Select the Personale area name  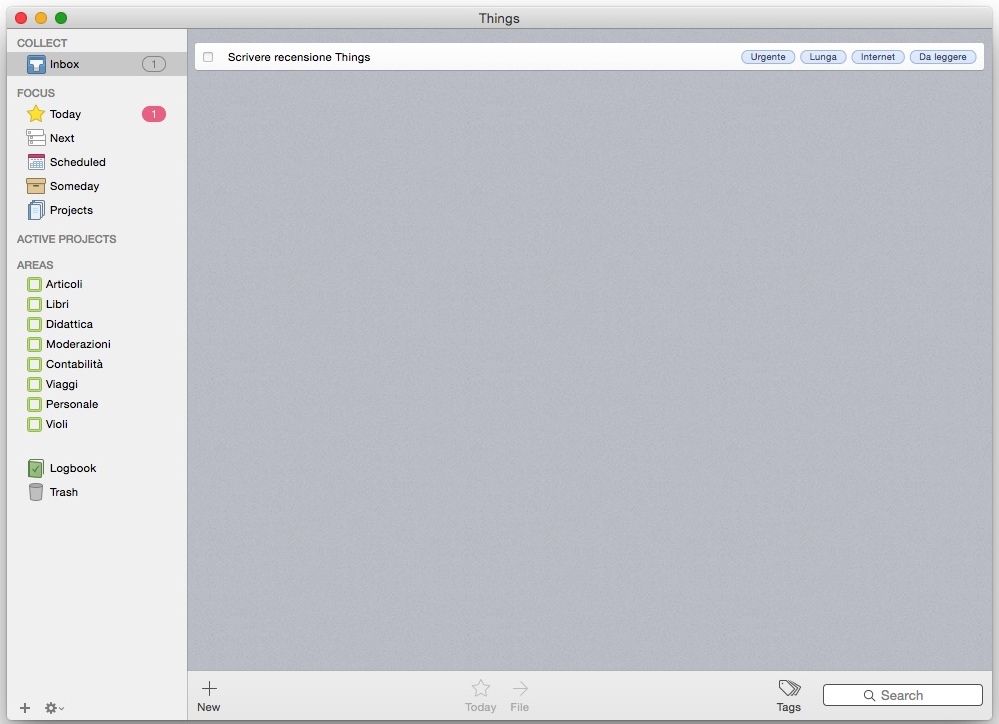click(72, 405)
